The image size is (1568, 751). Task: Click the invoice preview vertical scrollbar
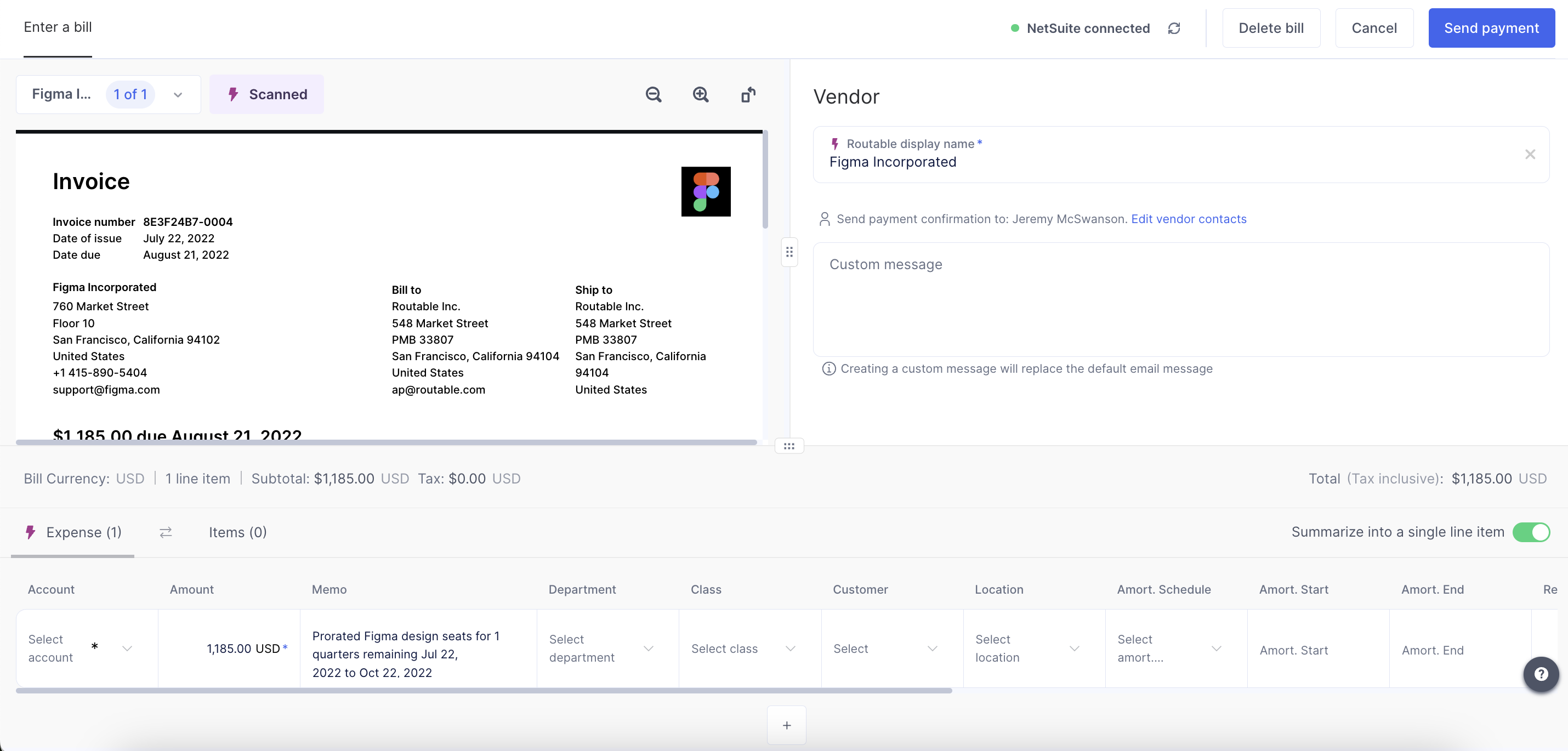coord(765,180)
